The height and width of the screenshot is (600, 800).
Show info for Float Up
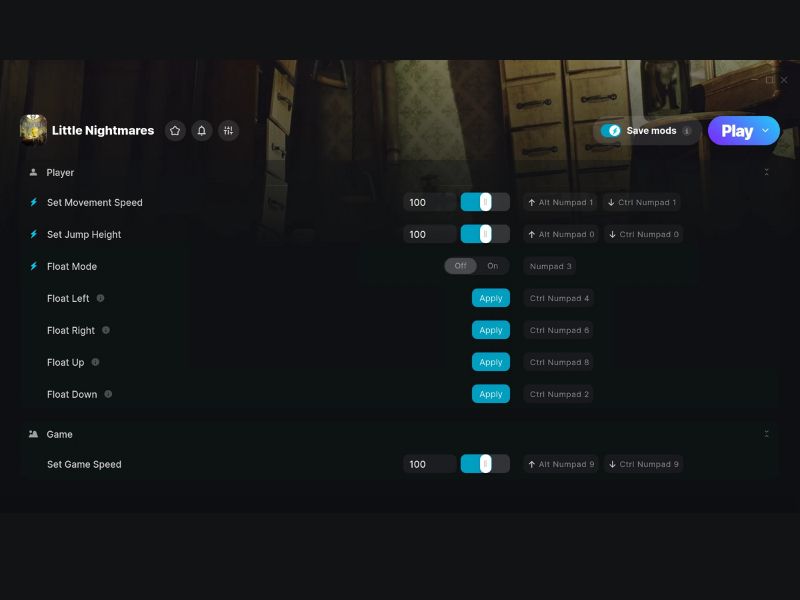pyautogui.click(x=95, y=362)
